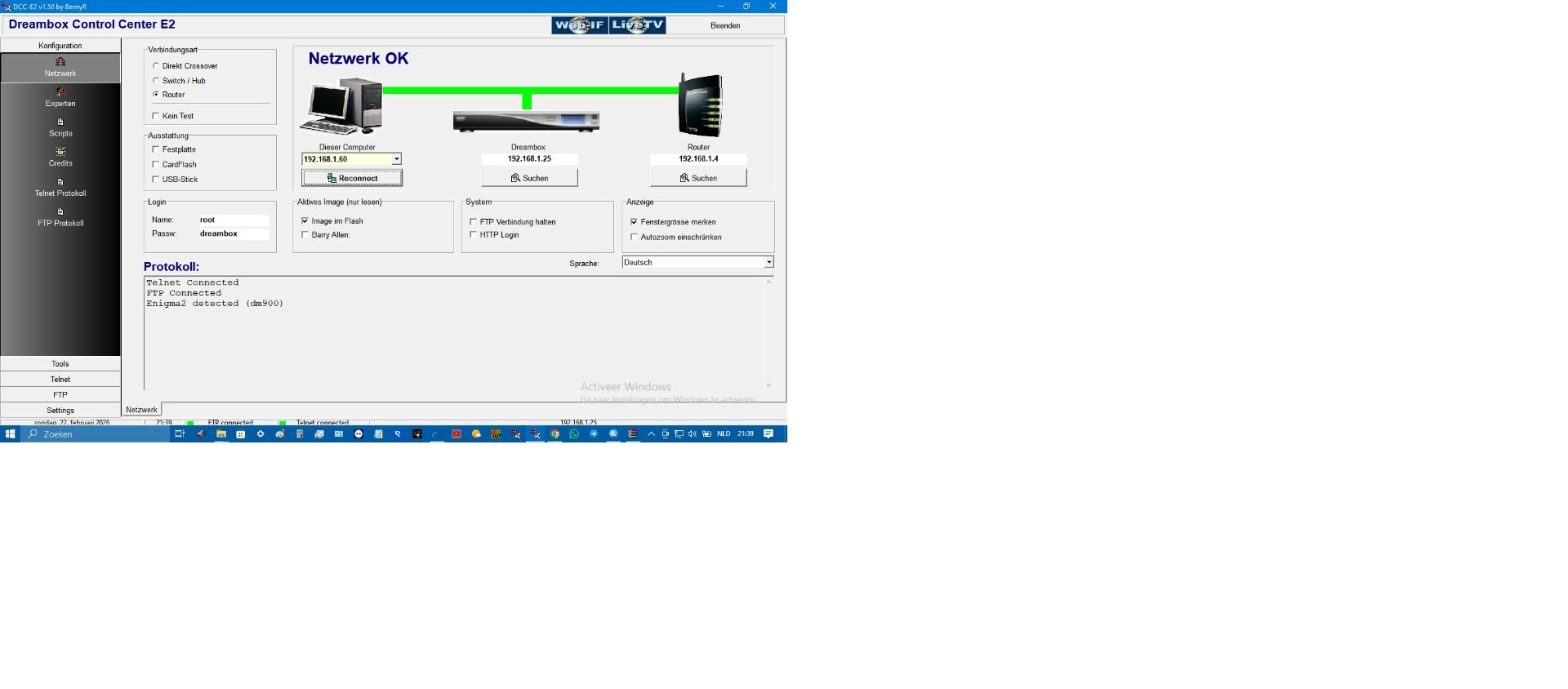Open Google Chrome from the taskbar
The image size is (1568, 689).
coord(555,434)
